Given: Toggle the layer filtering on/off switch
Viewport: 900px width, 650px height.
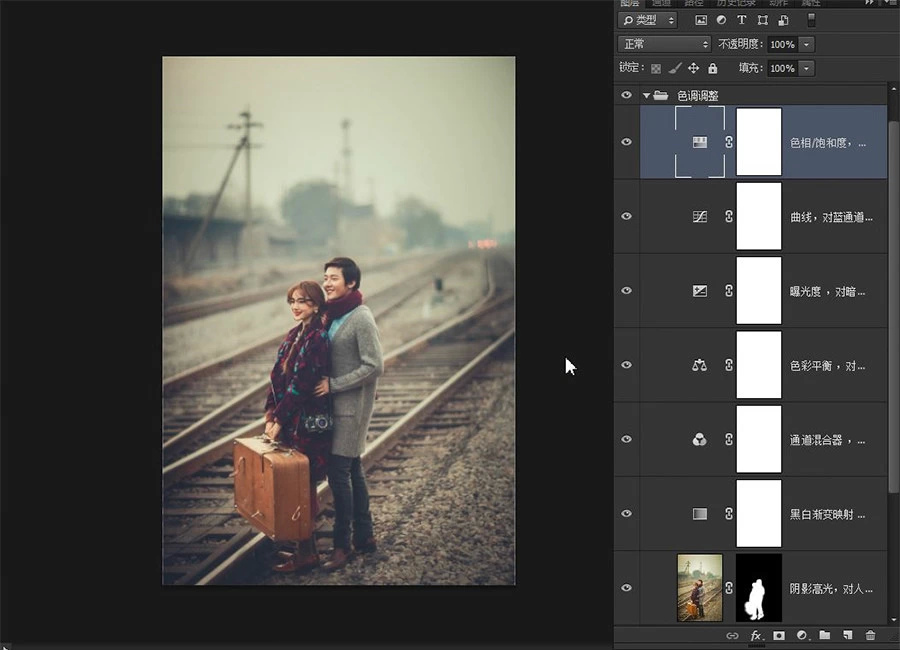Looking at the screenshot, I should [811, 20].
